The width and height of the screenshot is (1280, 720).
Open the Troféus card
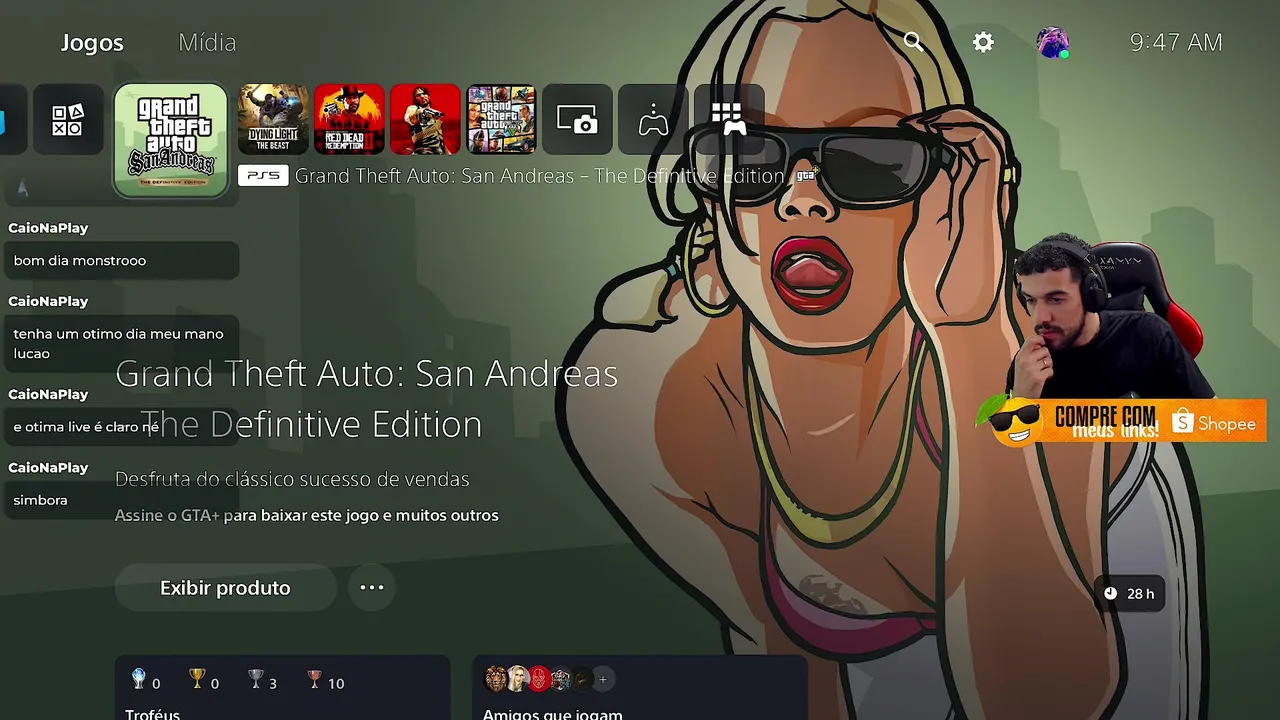click(x=282, y=688)
